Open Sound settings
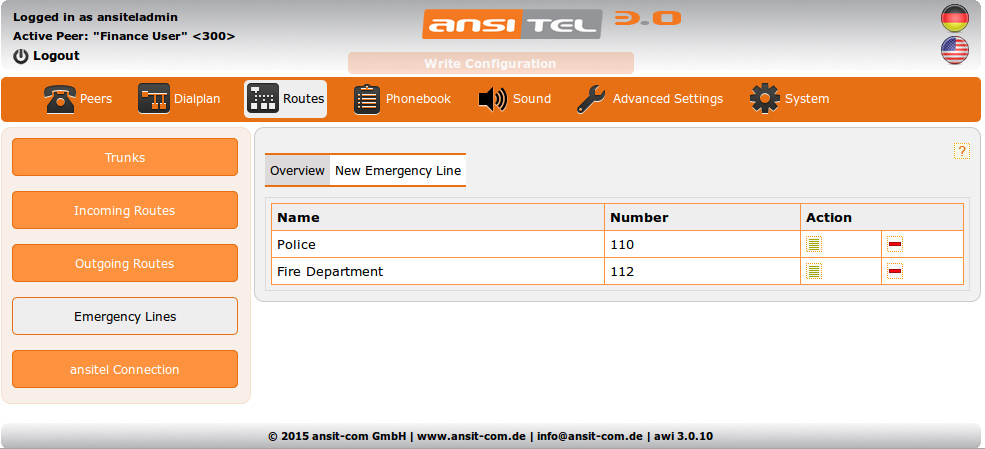The height and width of the screenshot is (449, 985). [x=514, y=99]
